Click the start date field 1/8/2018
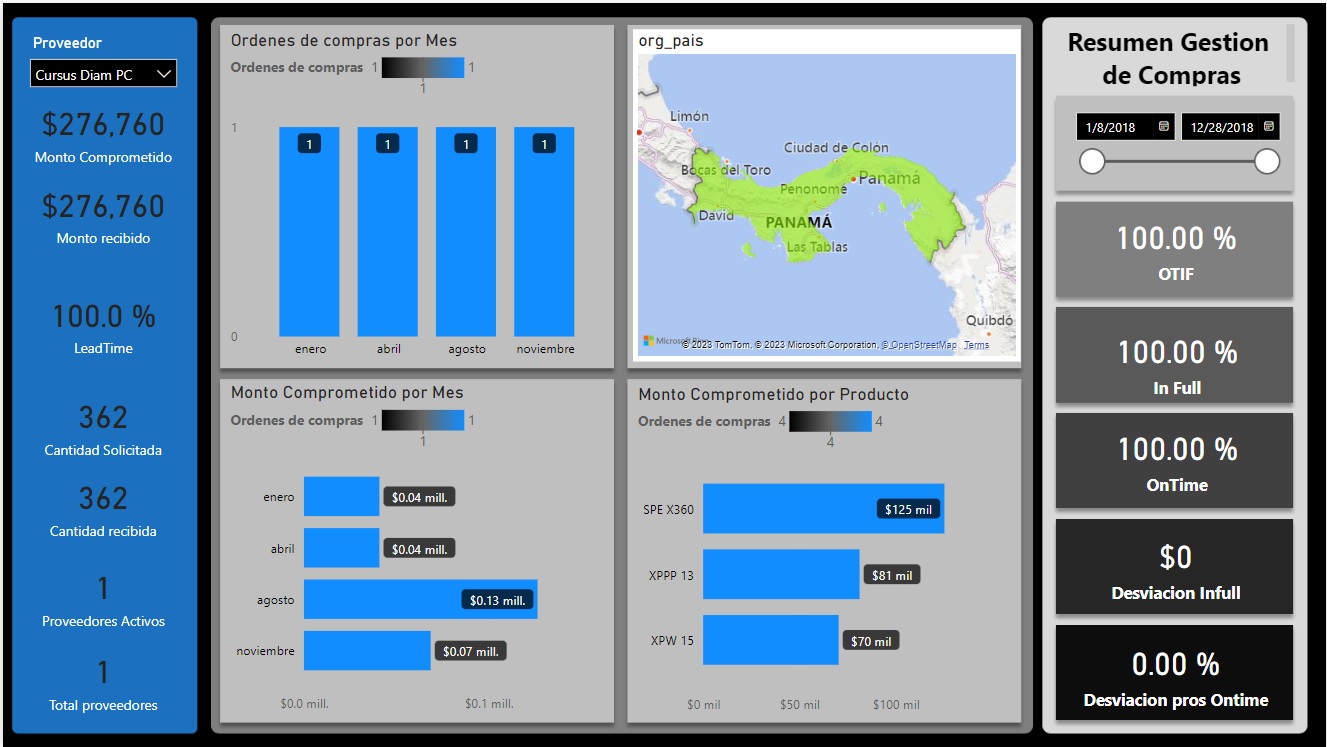Viewport: 1327px width, 747px height. (x=1113, y=127)
